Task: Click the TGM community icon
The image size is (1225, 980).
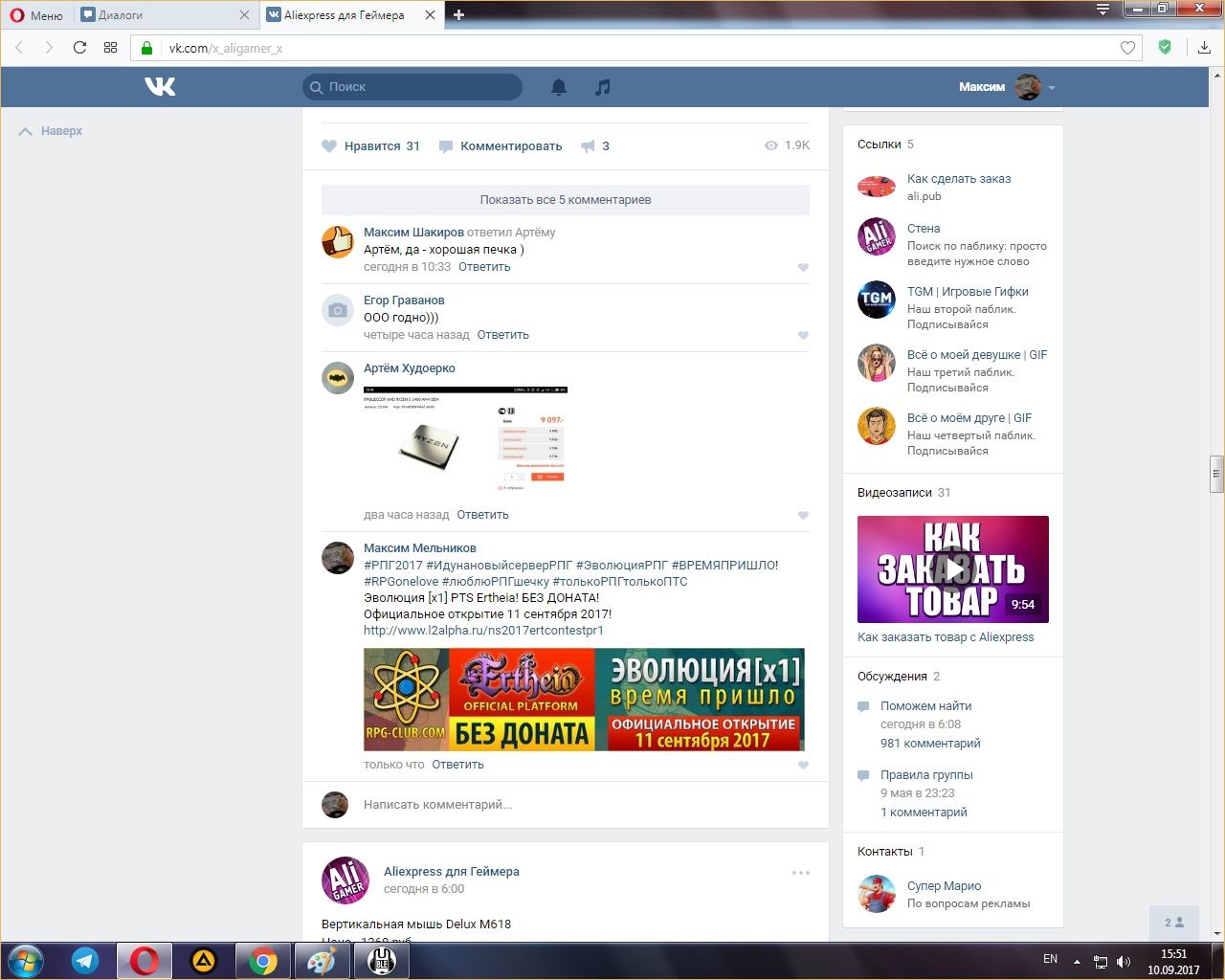Action: [x=876, y=300]
